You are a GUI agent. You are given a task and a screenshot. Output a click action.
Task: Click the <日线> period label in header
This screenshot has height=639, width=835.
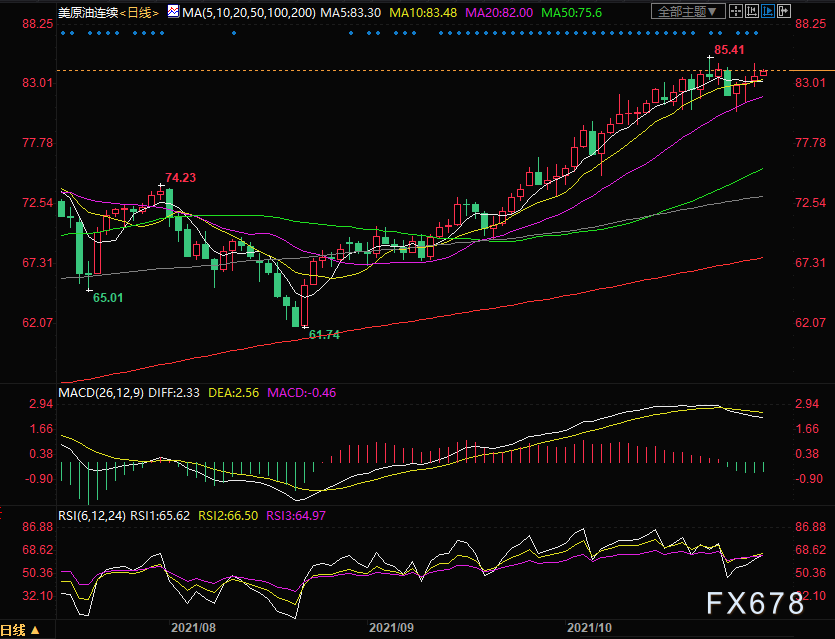tap(139, 12)
